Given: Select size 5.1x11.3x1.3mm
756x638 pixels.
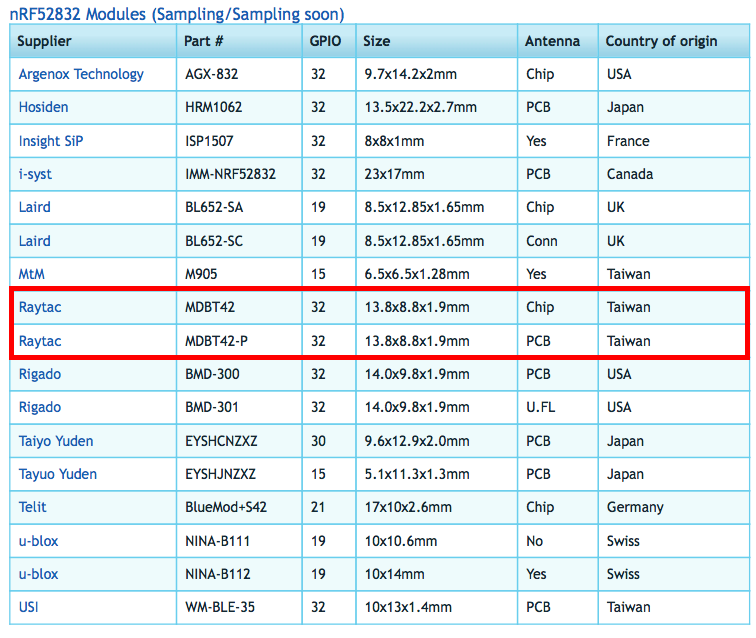Looking at the screenshot, I should point(417,474).
